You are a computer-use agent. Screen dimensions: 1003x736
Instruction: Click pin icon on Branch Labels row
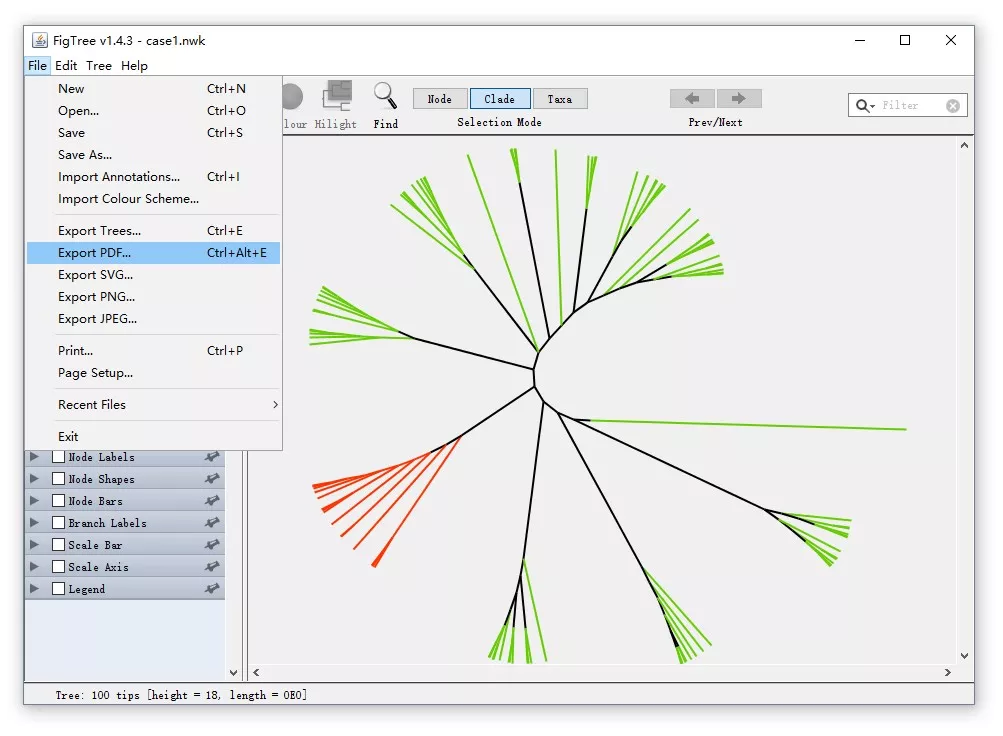tap(212, 522)
